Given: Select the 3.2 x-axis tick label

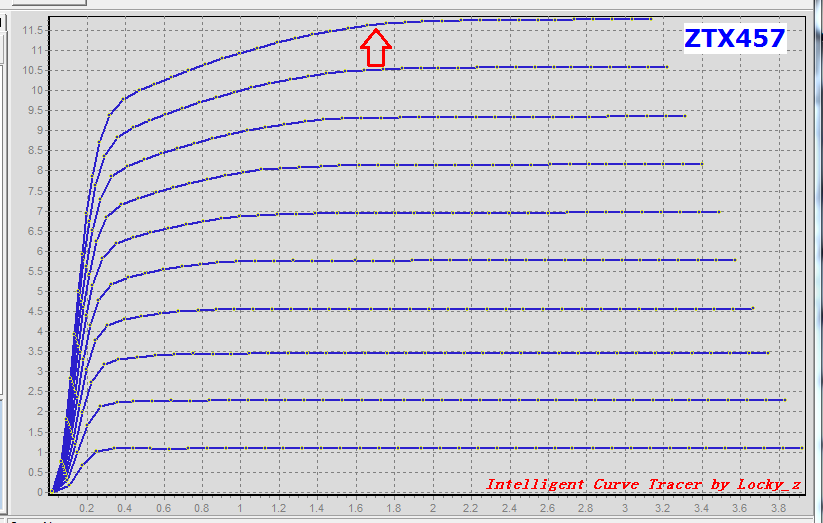Looking at the screenshot, I should pos(663,508).
